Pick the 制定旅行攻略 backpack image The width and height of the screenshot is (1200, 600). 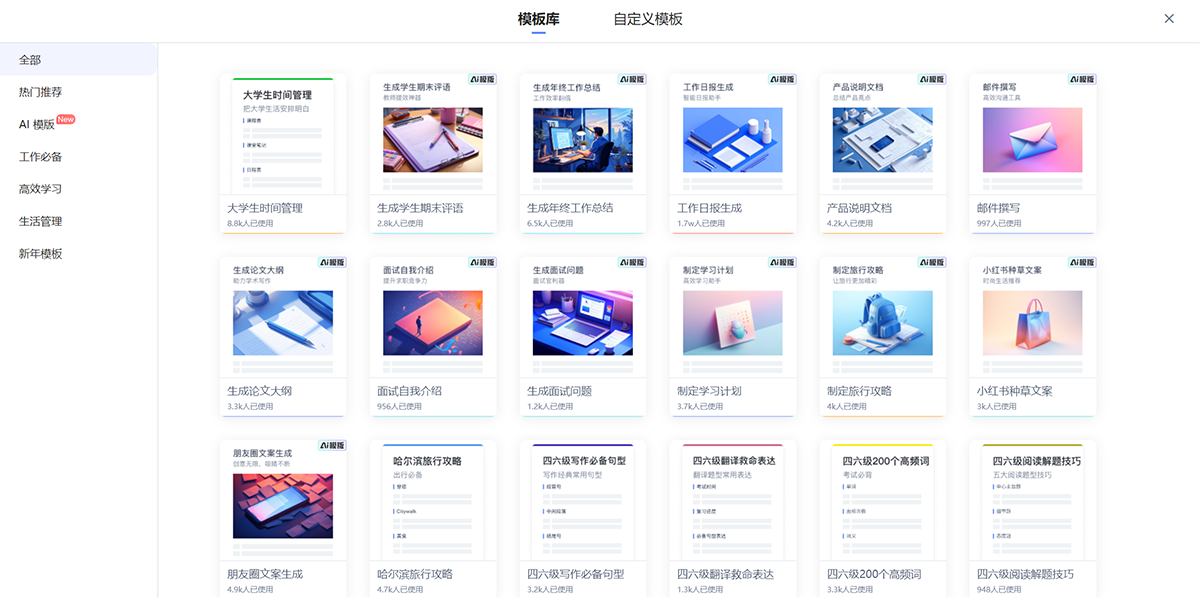[x=882, y=323]
